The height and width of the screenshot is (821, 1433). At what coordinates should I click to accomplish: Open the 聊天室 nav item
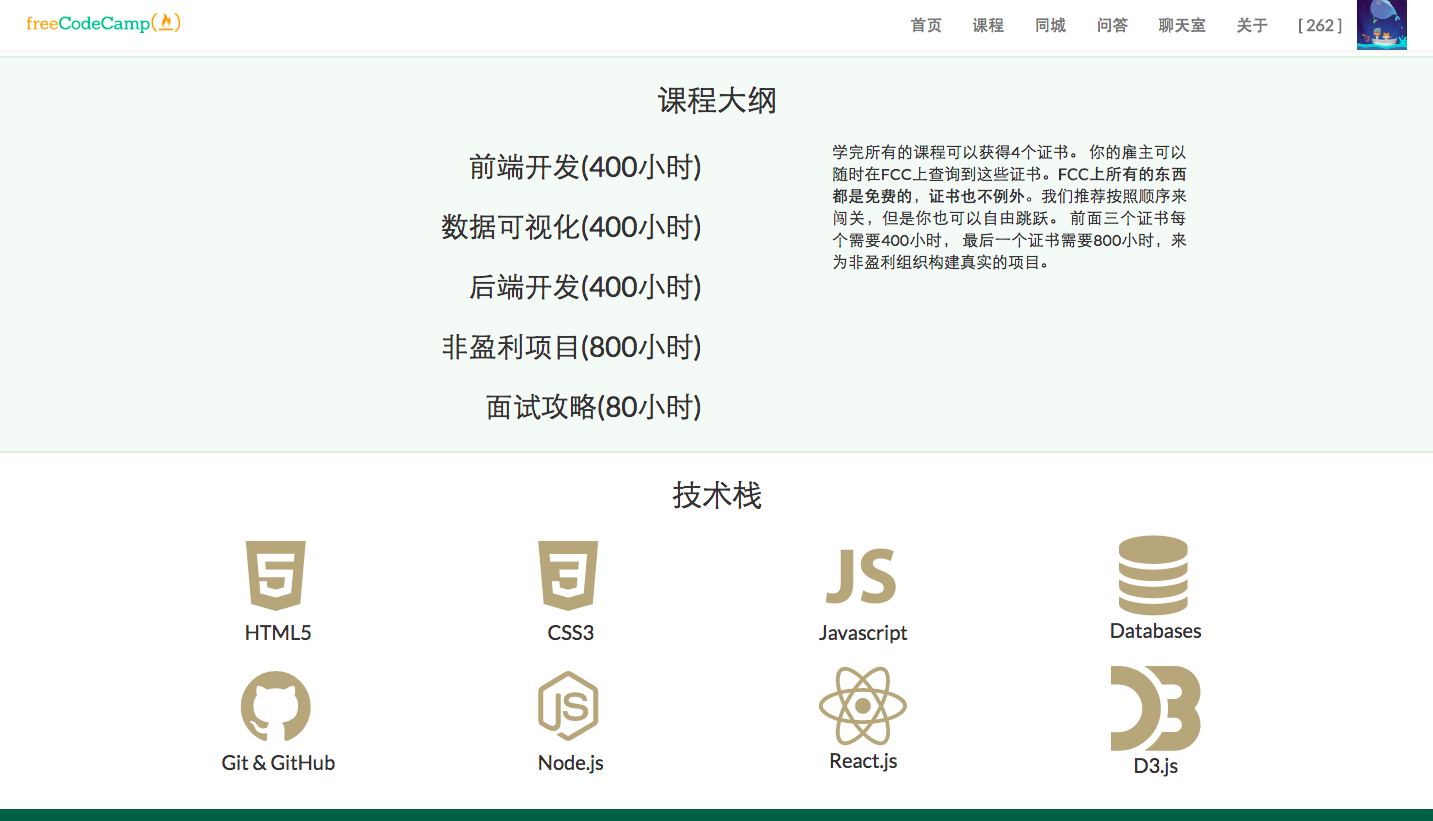pyautogui.click(x=1182, y=25)
